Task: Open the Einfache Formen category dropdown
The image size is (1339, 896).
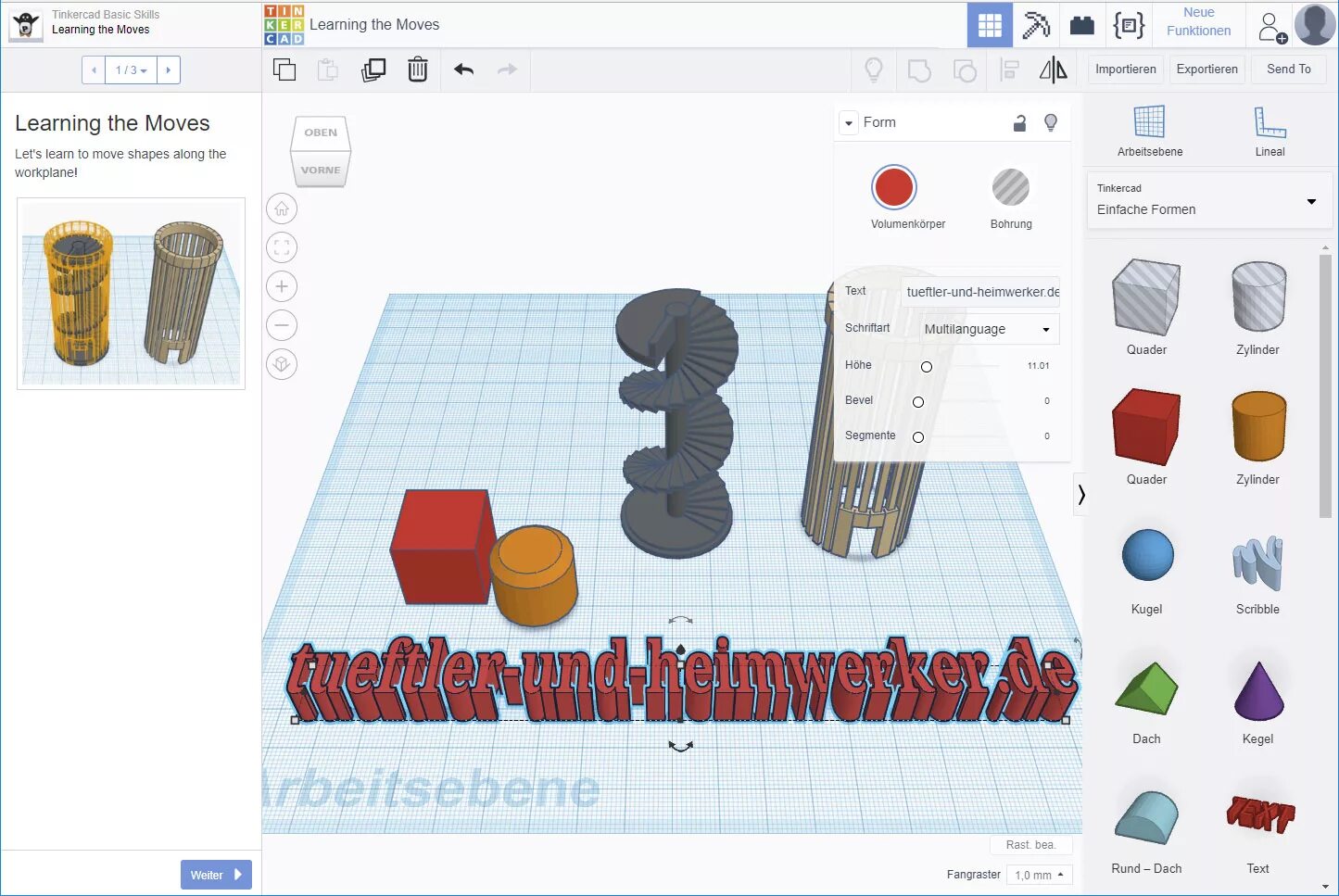Action: [x=1208, y=200]
